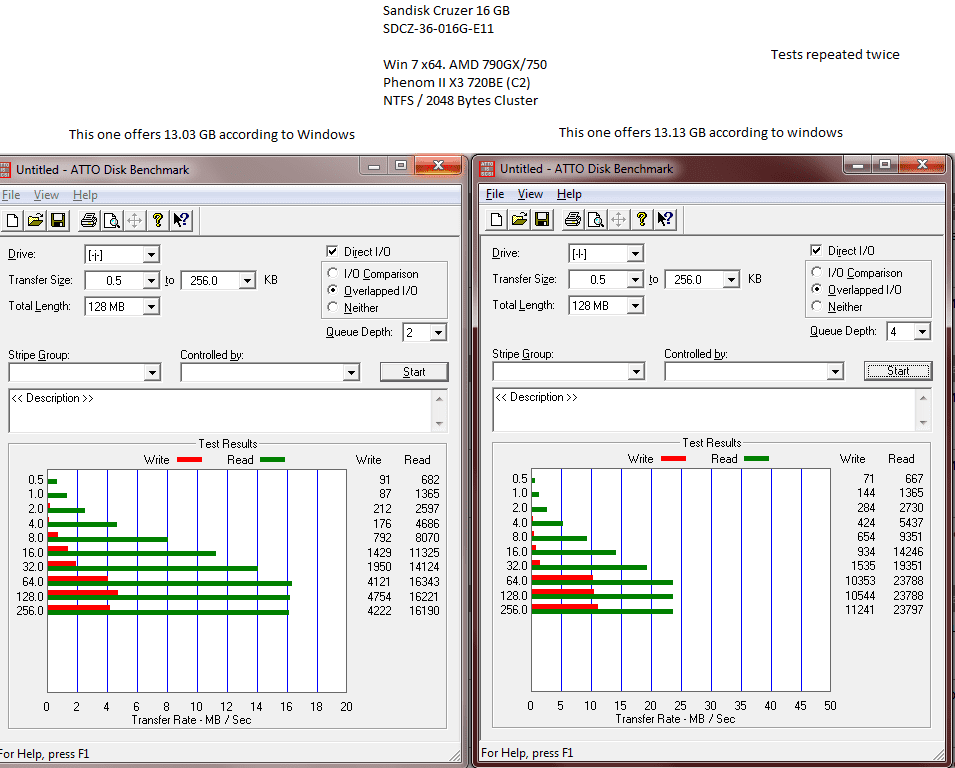Screen dimensions: 955x768
Task: Click the size grip in right window corner
Action: [939, 754]
